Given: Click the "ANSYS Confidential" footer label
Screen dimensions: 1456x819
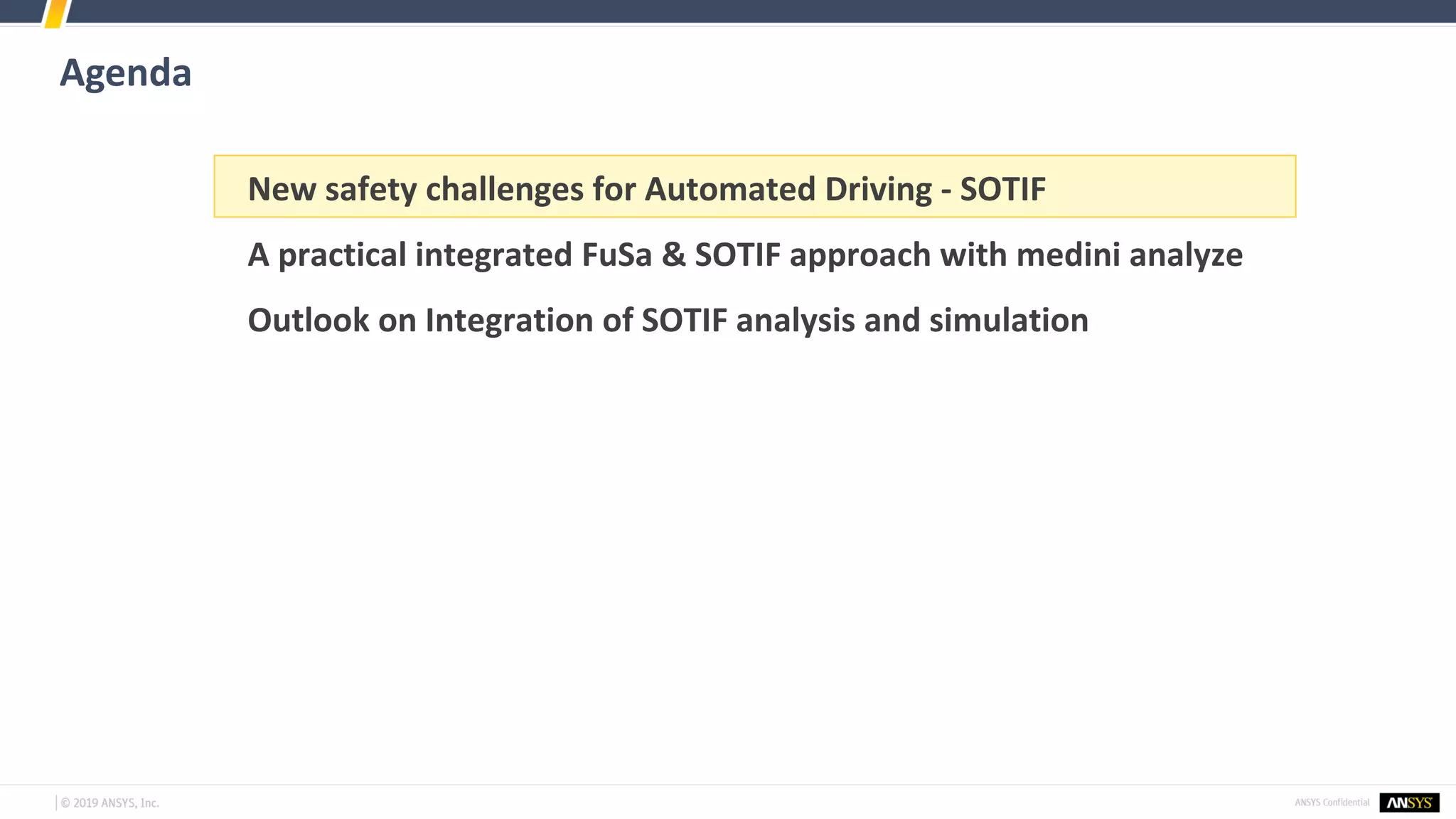Looking at the screenshot, I should pyautogui.click(x=1332, y=803).
